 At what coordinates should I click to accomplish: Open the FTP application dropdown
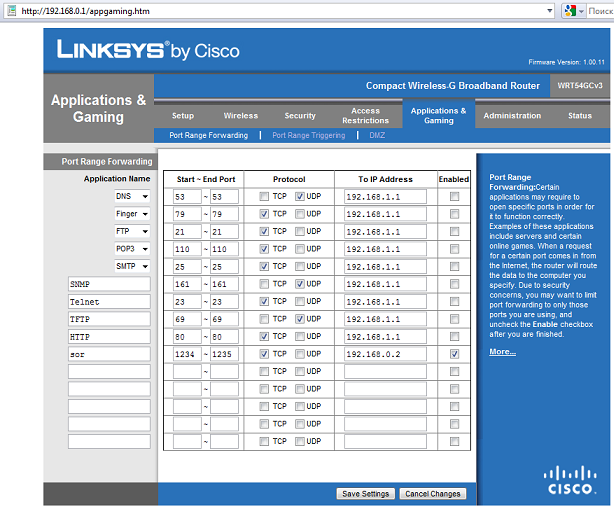132,231
